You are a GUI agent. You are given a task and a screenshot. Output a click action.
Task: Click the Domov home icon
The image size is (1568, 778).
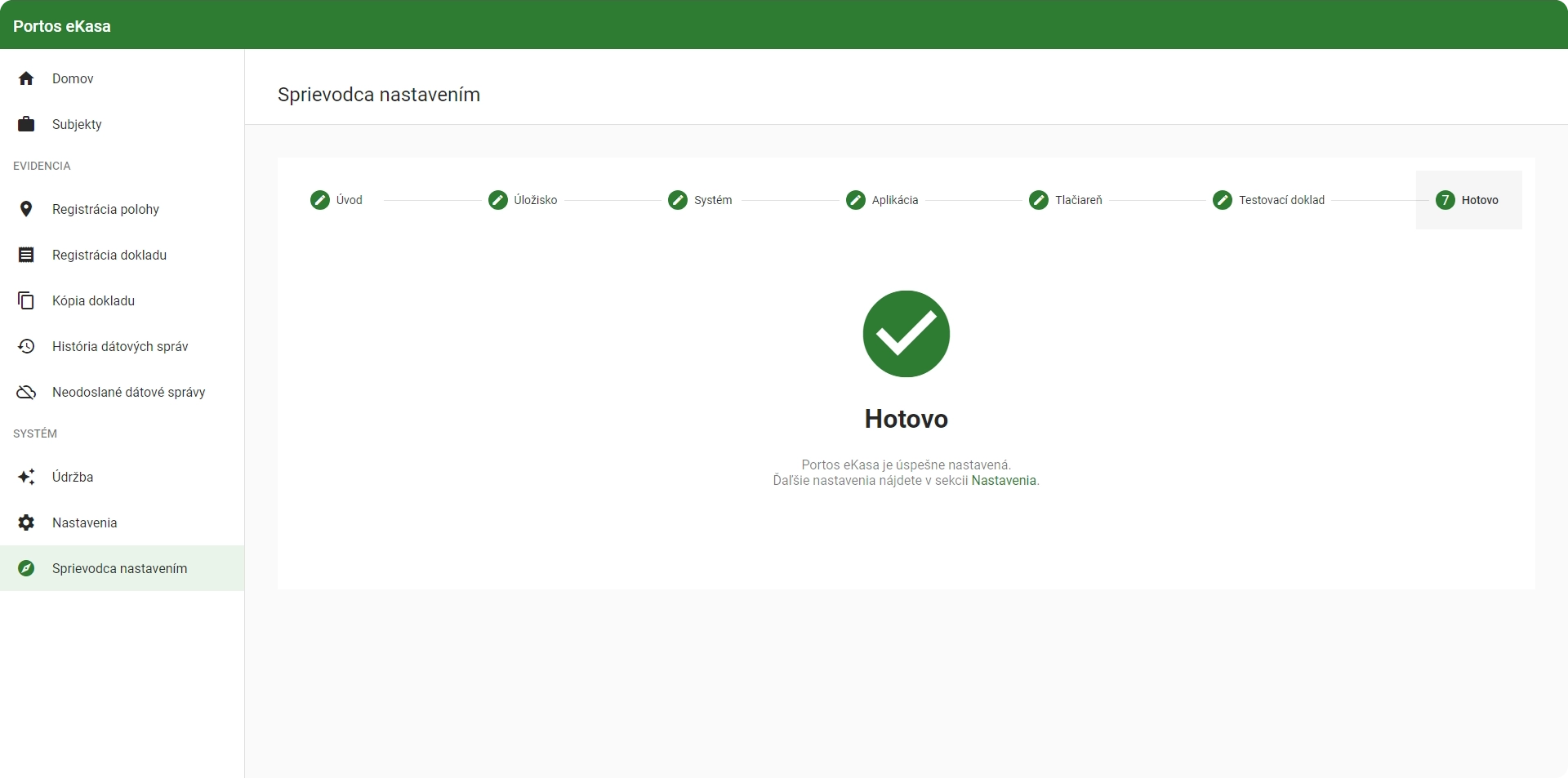click(26, 78)
